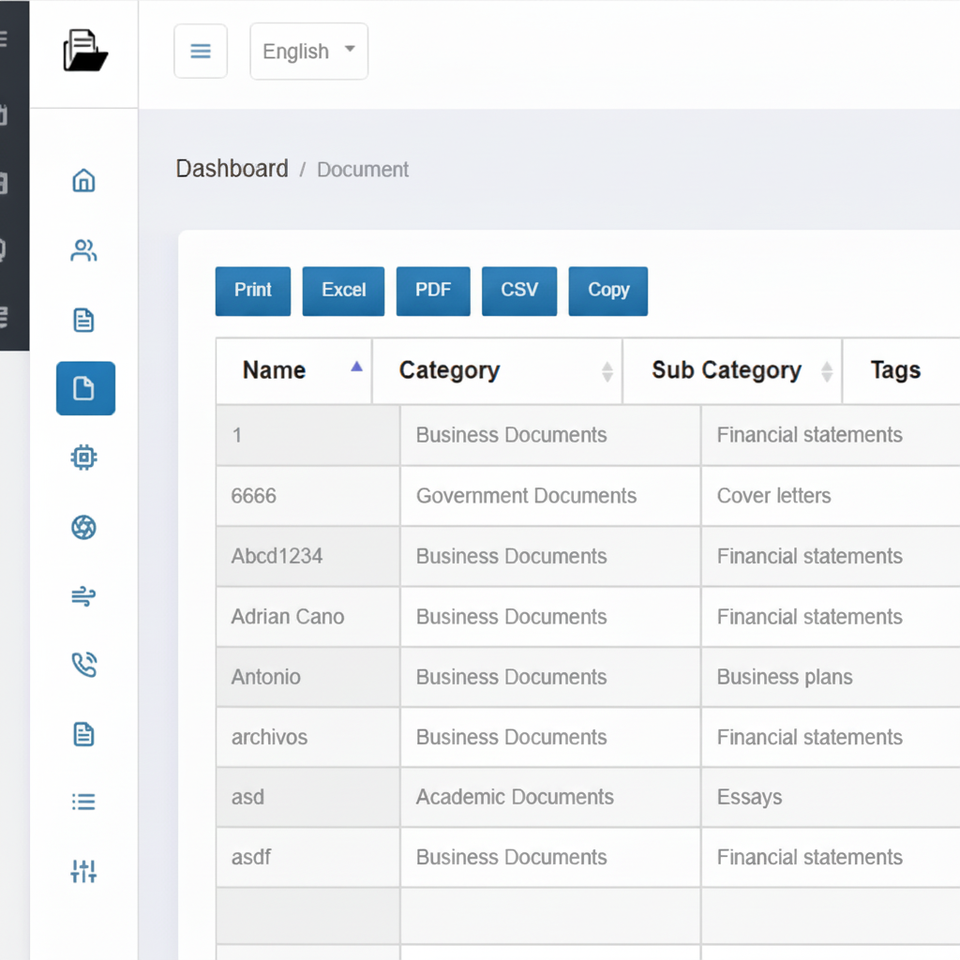The image size is (960, 960).
Task: Click the list icon in the sidebar
Action: pos(84,802)
